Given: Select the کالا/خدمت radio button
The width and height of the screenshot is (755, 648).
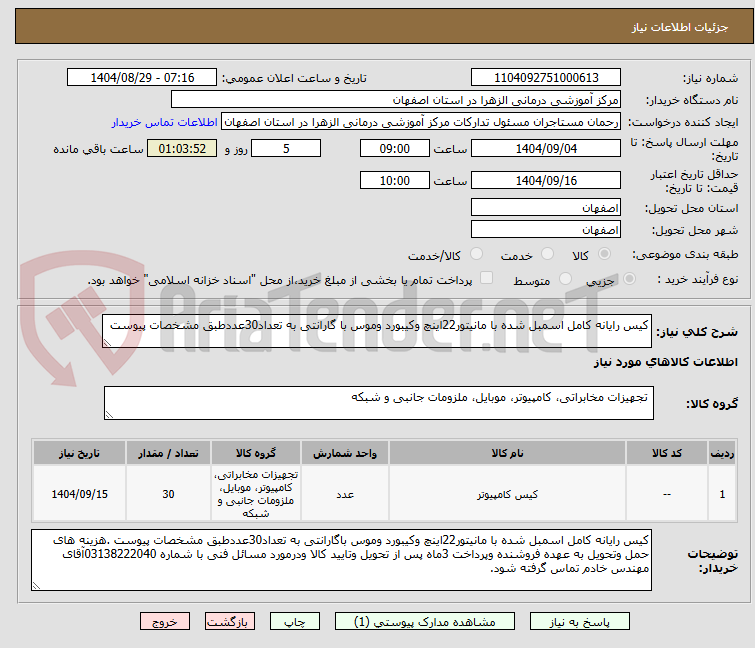Looking at the screenshot, I should 476,254.
